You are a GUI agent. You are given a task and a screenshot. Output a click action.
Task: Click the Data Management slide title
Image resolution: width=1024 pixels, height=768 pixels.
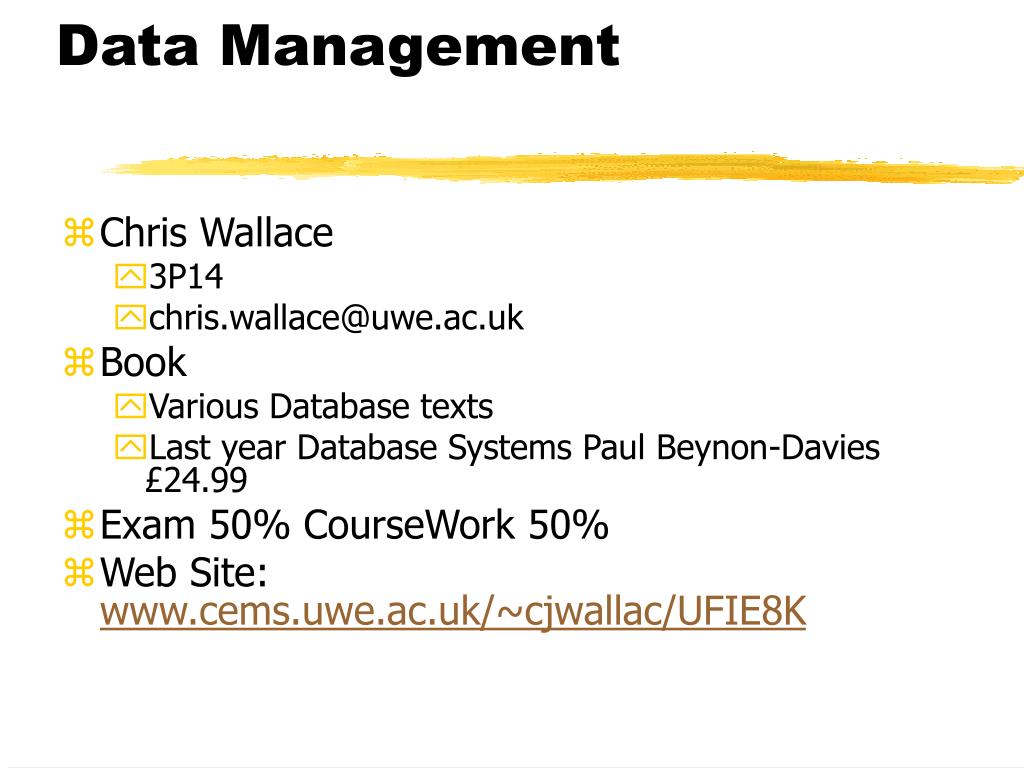[338, 46]
